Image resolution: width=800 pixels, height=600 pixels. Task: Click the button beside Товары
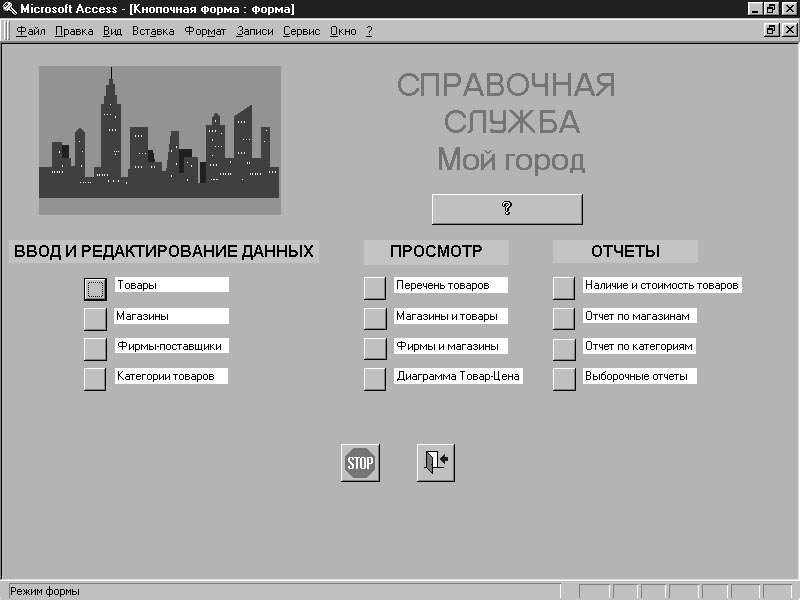(95, 289)
